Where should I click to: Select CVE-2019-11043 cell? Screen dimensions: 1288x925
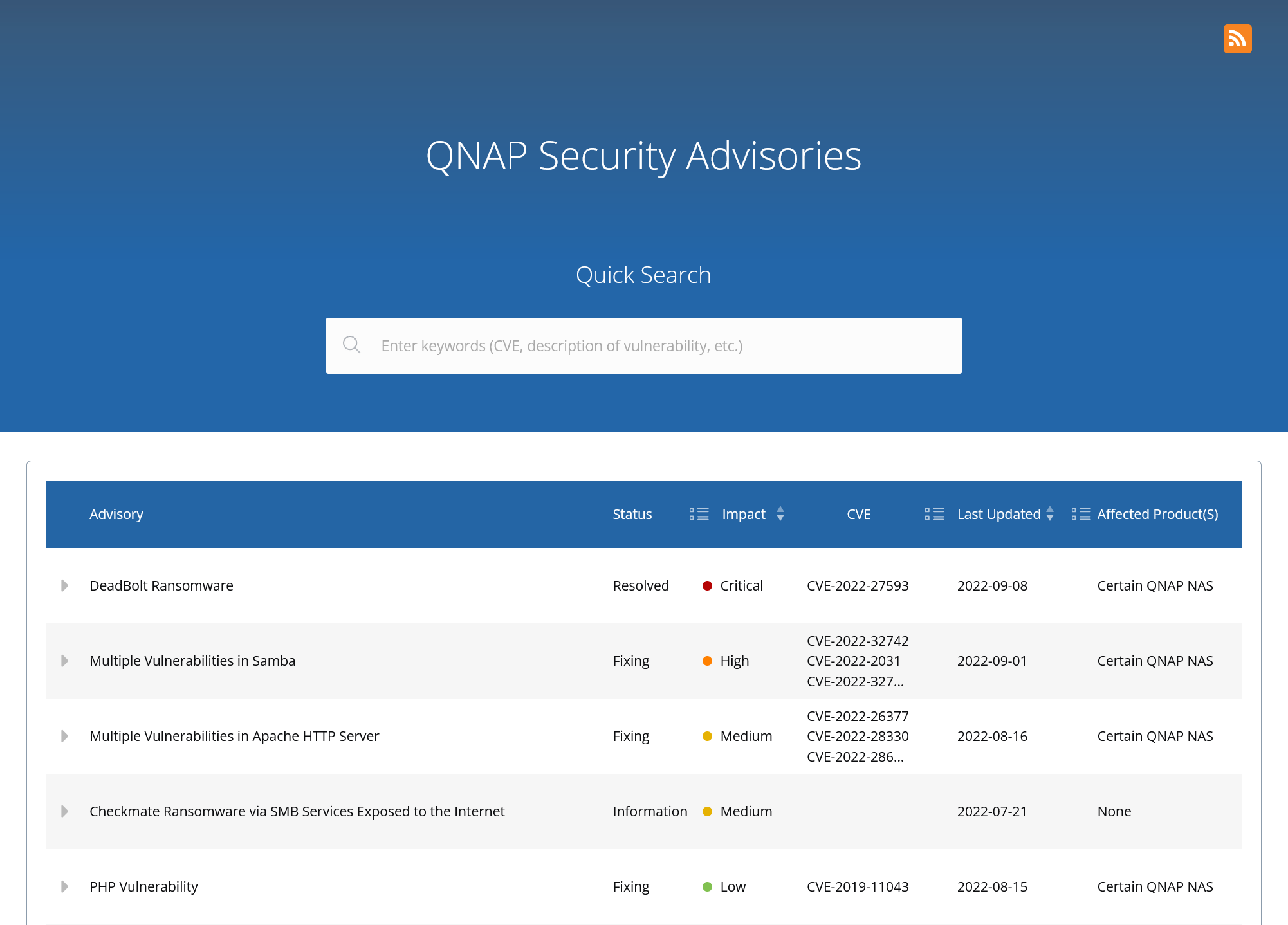pos(858,886)
